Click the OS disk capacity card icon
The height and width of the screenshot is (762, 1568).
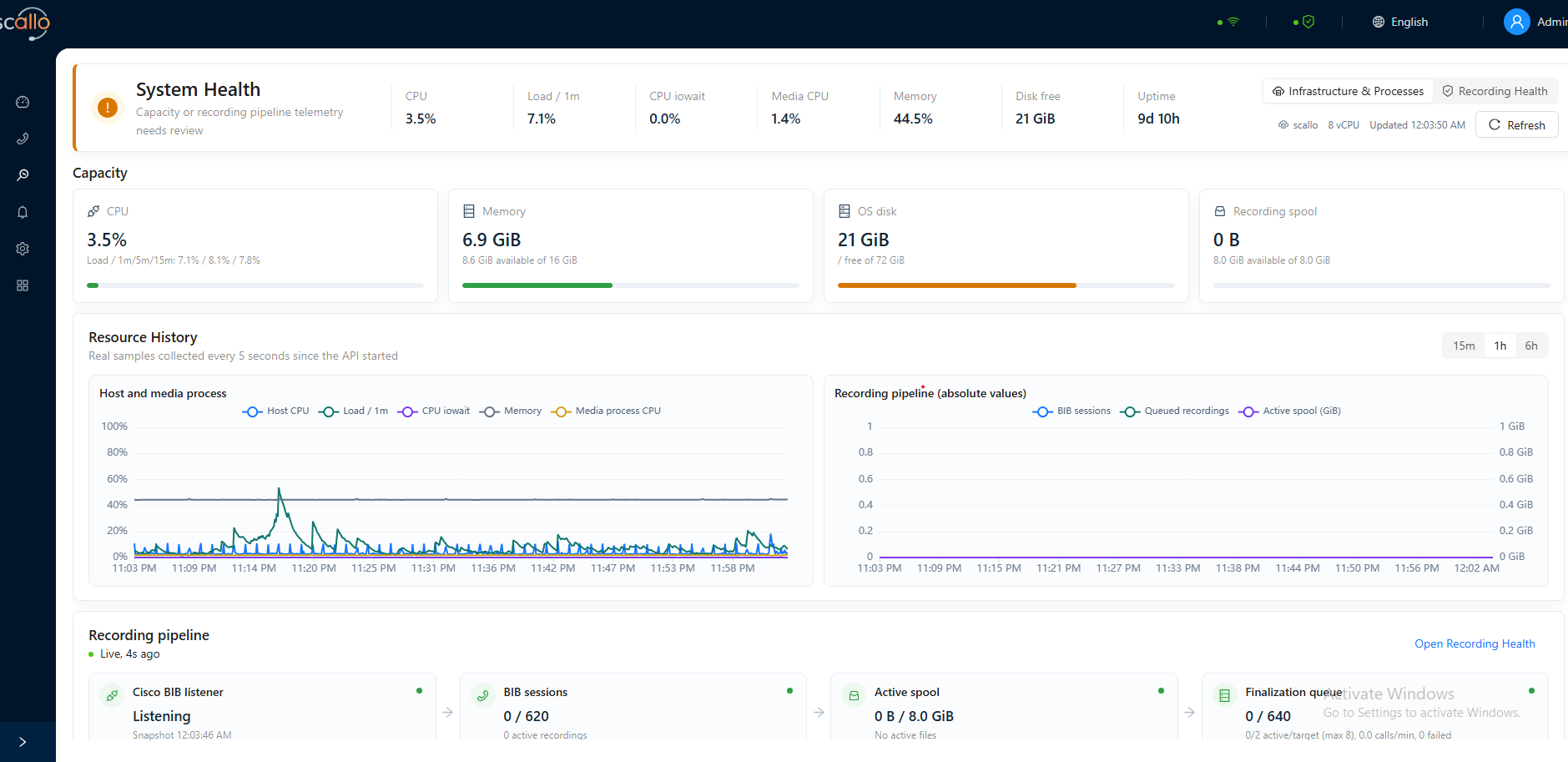[x=845, y=211]
